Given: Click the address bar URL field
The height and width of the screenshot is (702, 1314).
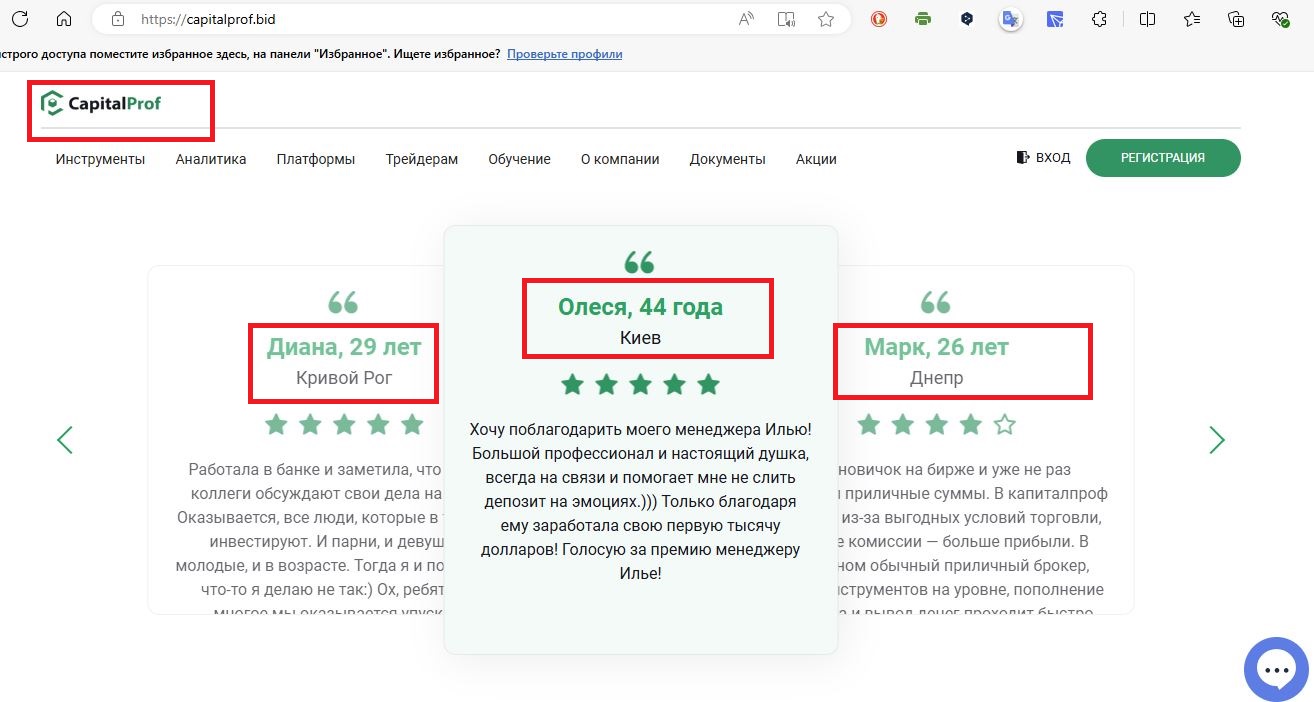Looking at the screenshot, I should point(400,19).
